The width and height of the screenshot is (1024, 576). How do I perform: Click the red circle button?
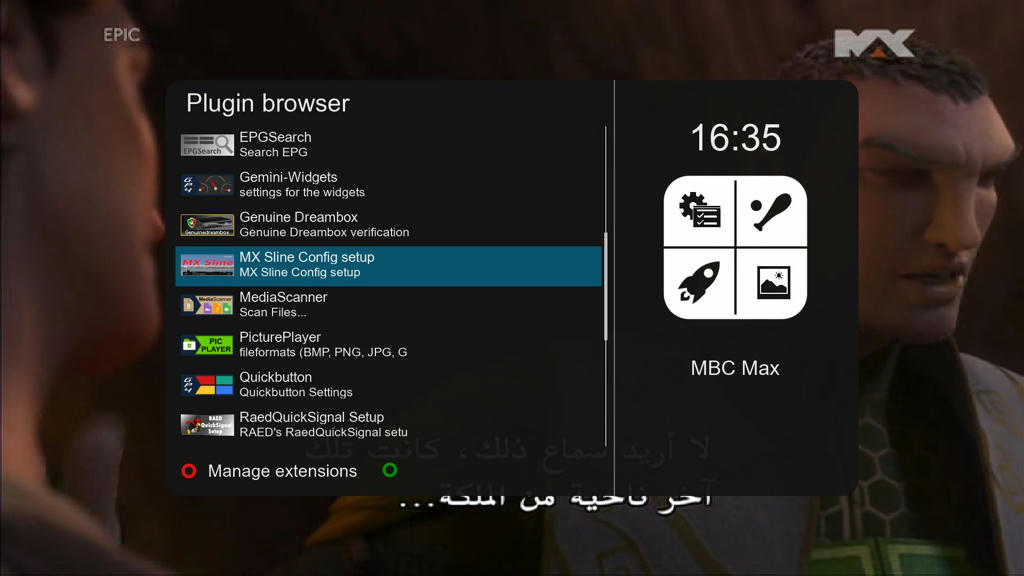189,471
